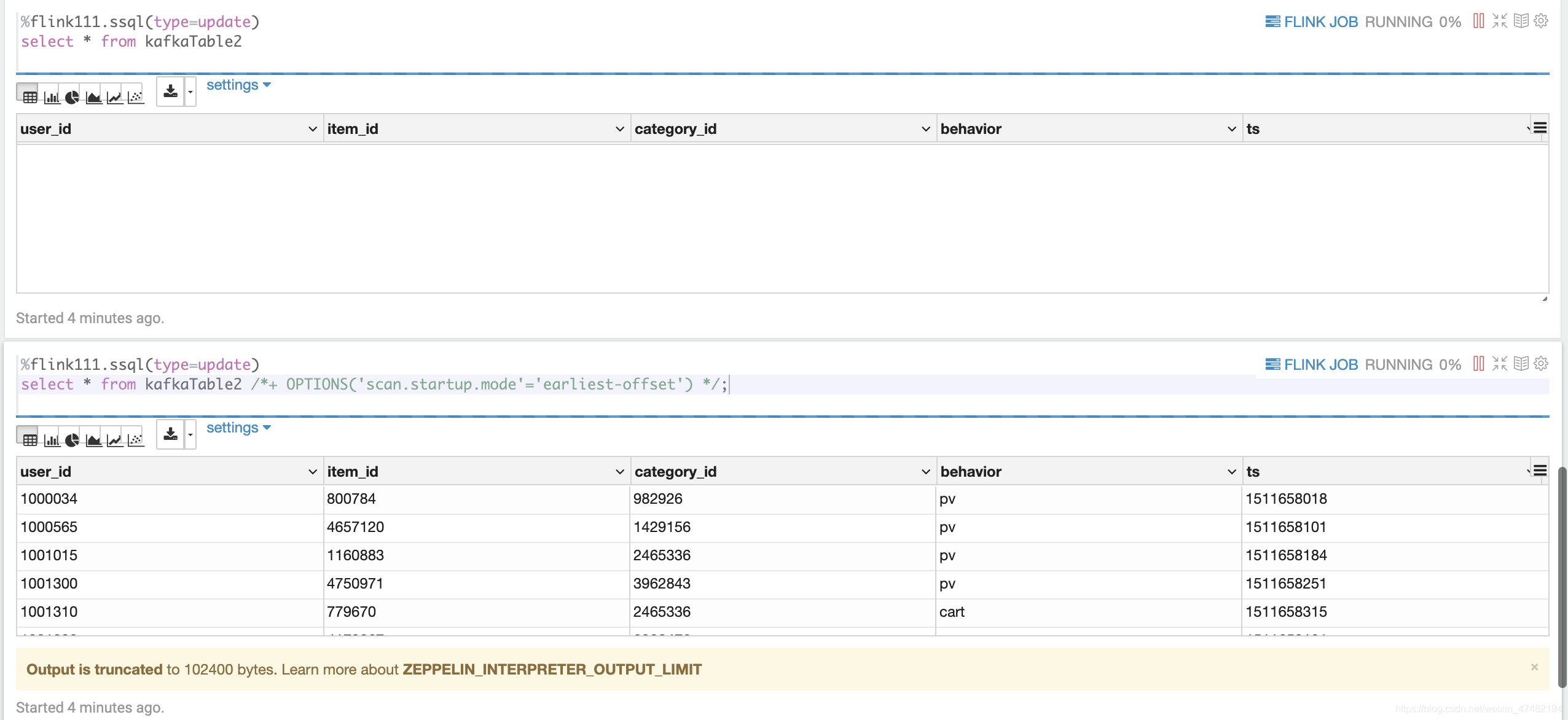Open grid menu of second table
The width and height of the screenshot is (1568, 720).
tap(1540, 471)
